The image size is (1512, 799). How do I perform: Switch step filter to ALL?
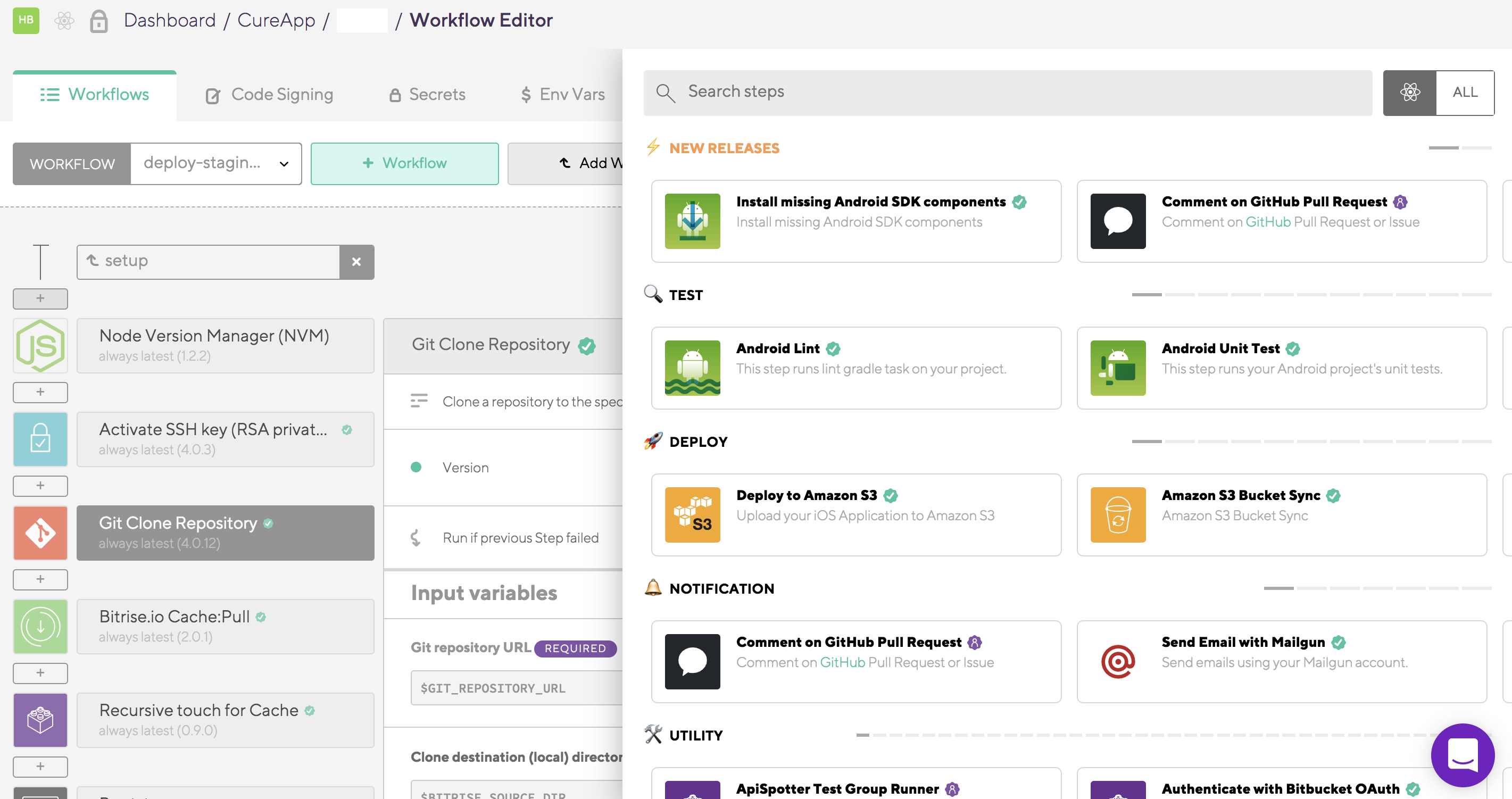click(1464, 92)
